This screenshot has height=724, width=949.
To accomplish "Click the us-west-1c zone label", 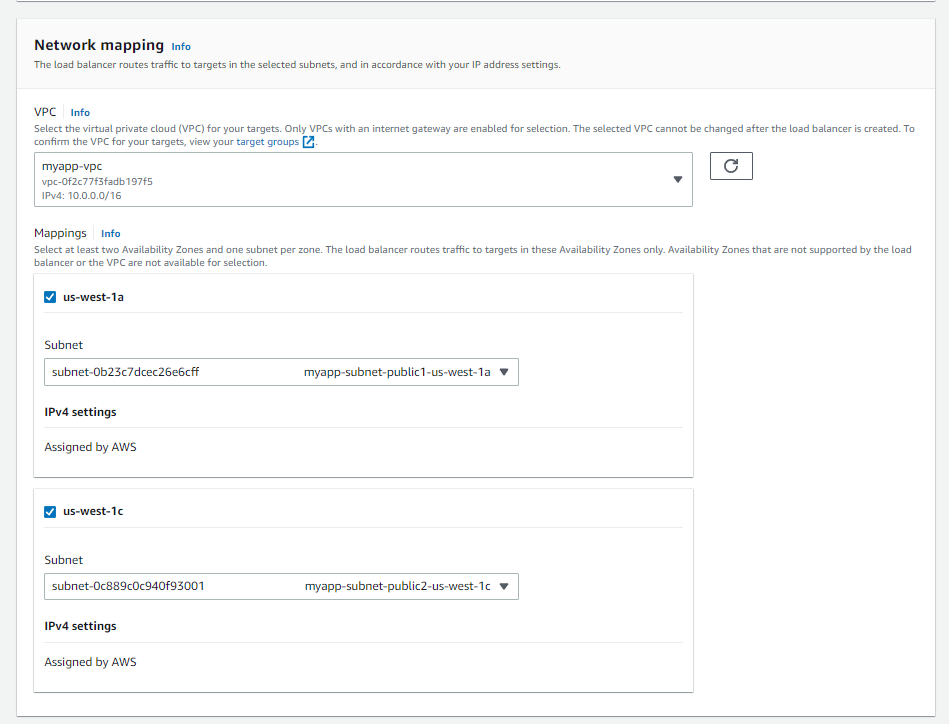I will point(93,512).
